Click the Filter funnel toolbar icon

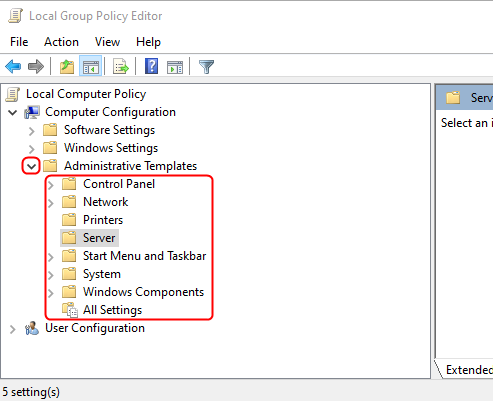coord(206,67)
